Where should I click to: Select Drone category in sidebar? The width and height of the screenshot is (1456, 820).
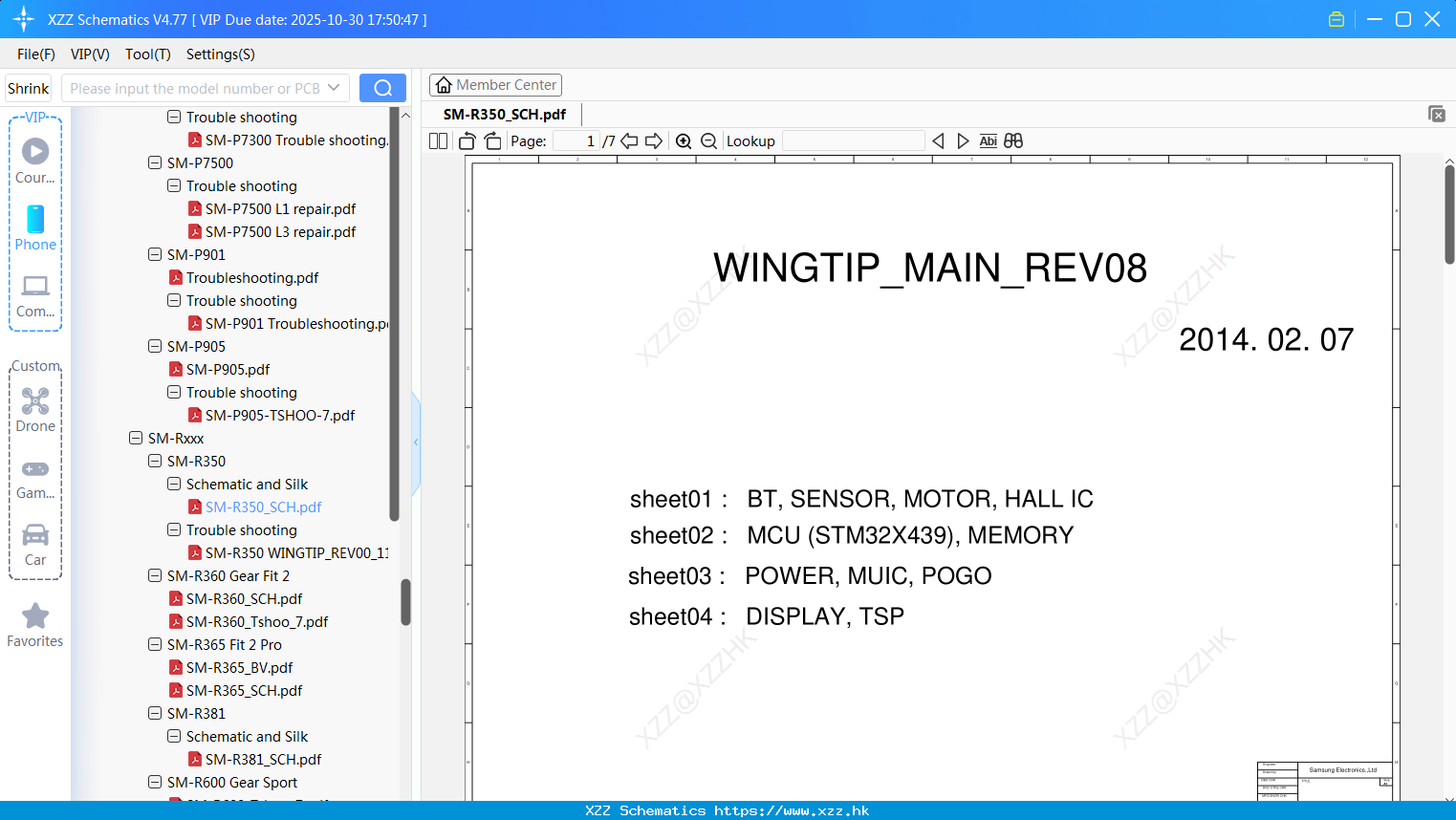35,410
